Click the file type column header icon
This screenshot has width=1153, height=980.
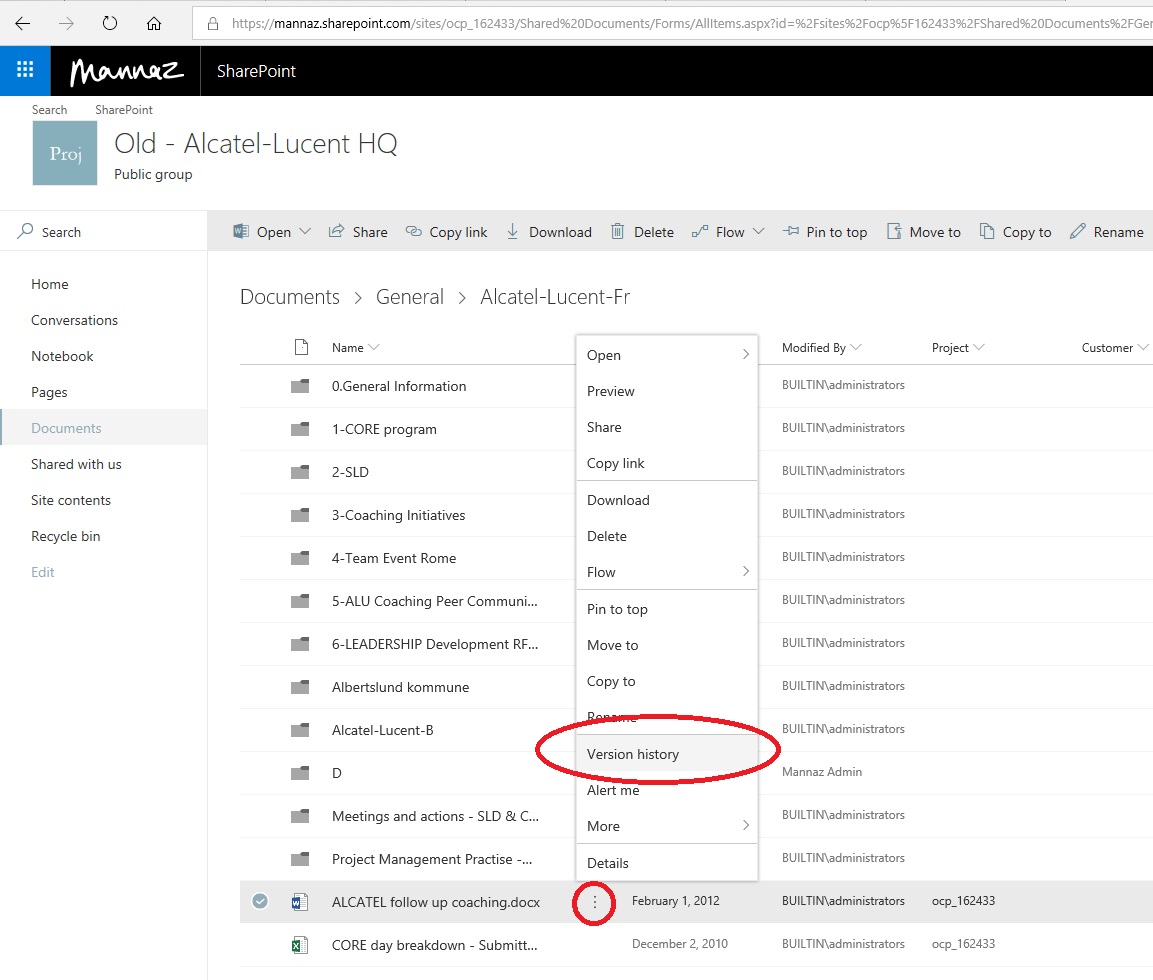click(301, 347)
